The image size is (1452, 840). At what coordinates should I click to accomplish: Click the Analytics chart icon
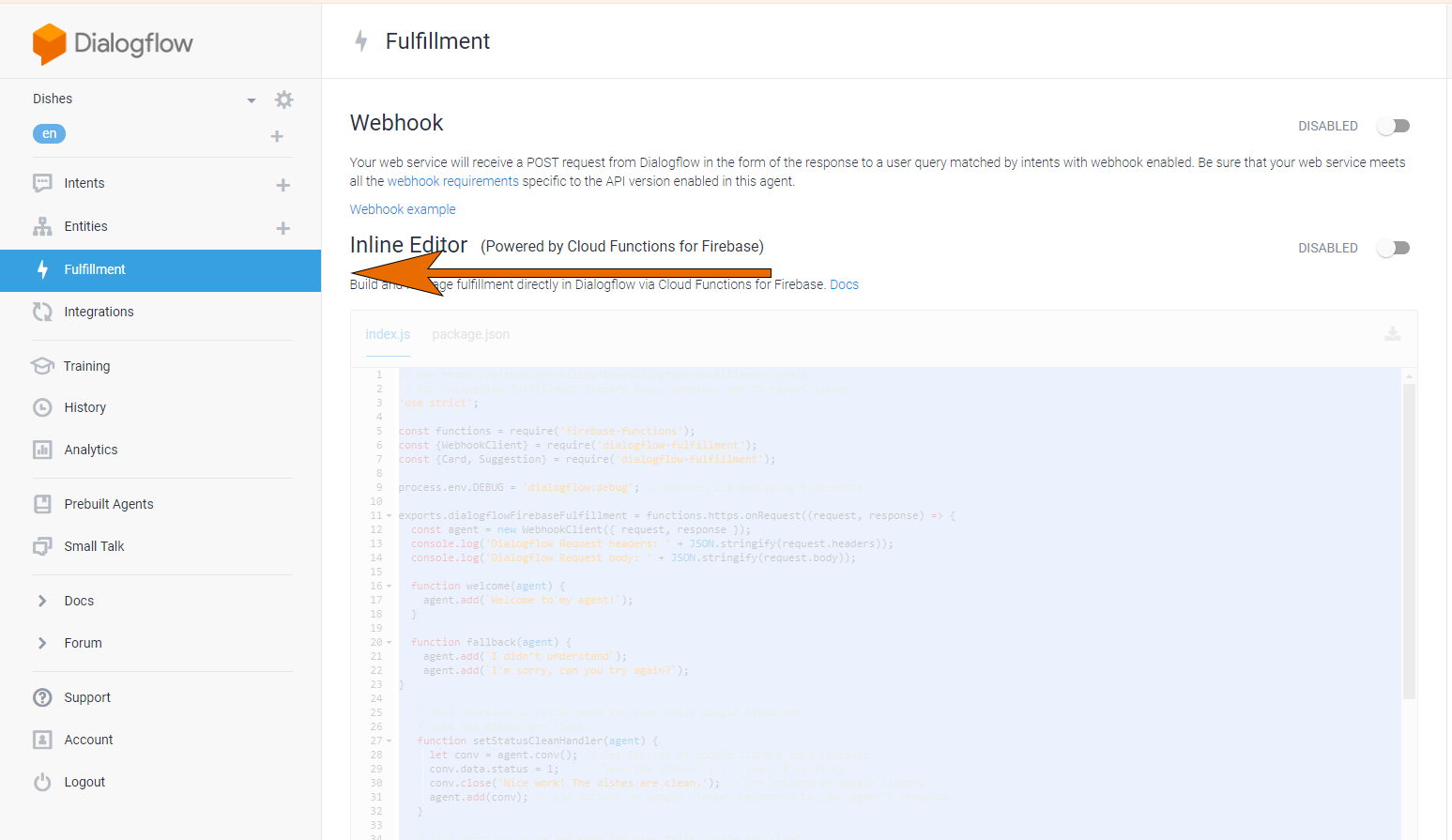point(42,450)
